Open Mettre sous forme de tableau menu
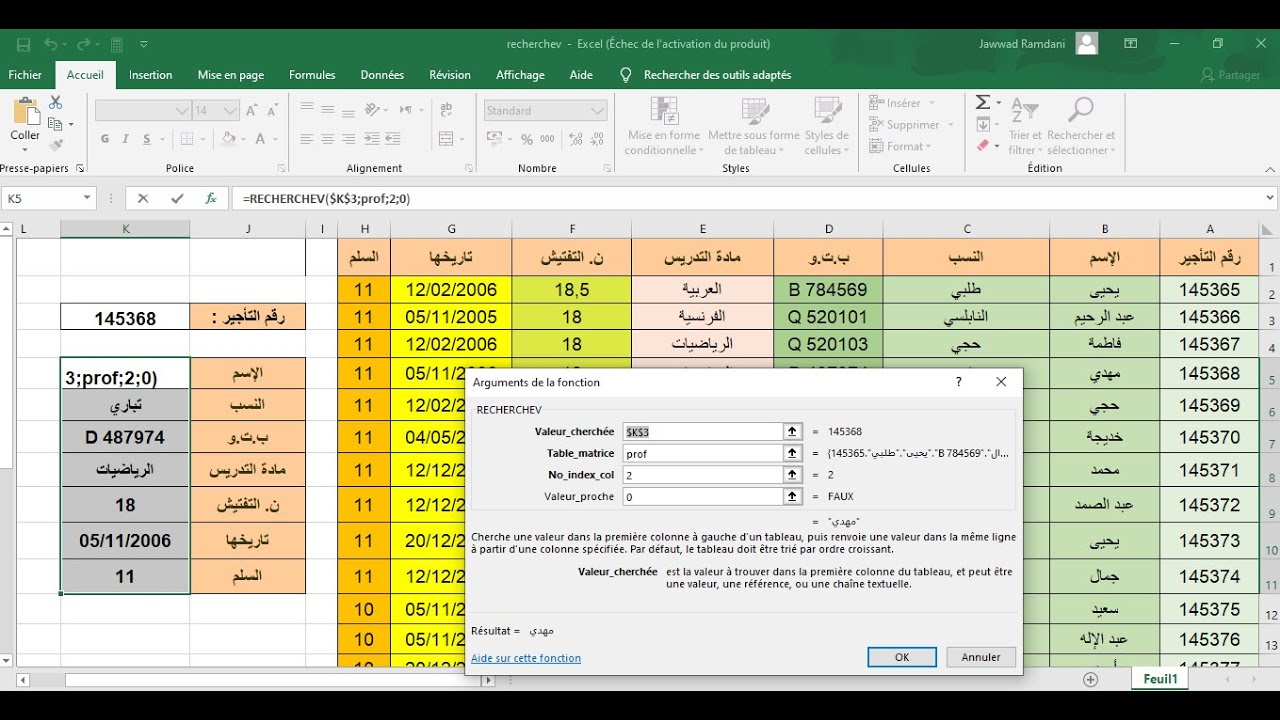Viewport: 1280px width, 720px height. point(754,127)
